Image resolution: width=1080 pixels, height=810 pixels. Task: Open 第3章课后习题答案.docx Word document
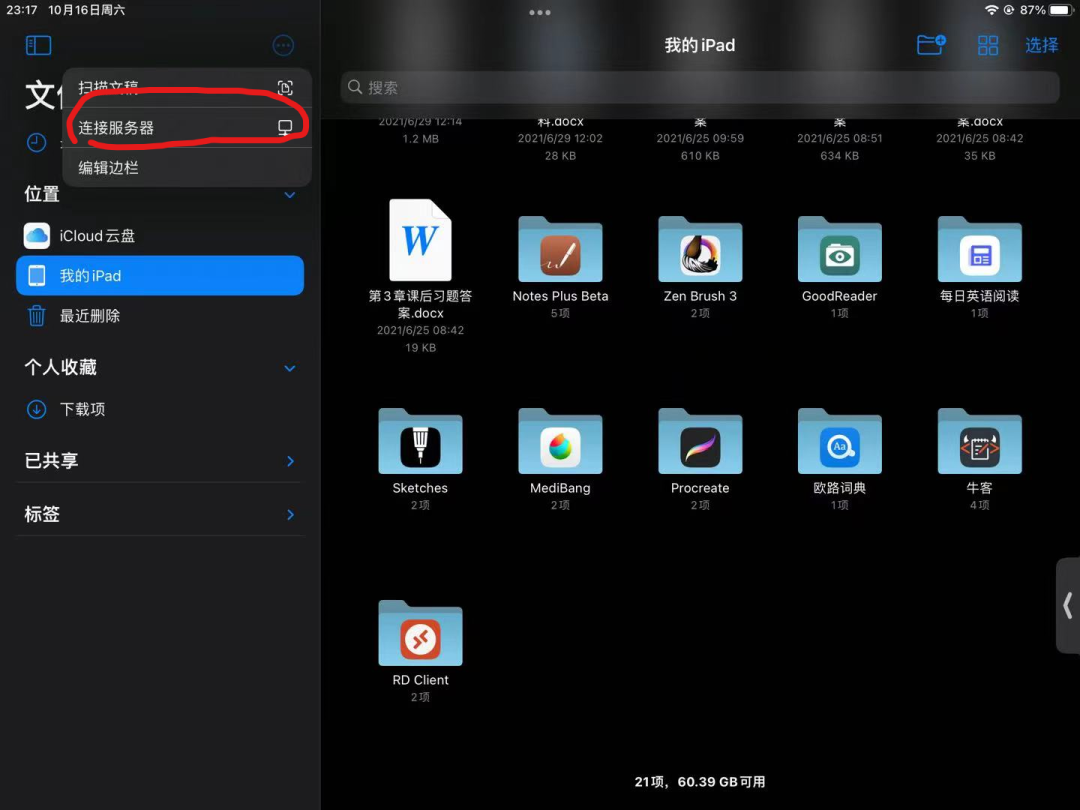tap(420, 276)
